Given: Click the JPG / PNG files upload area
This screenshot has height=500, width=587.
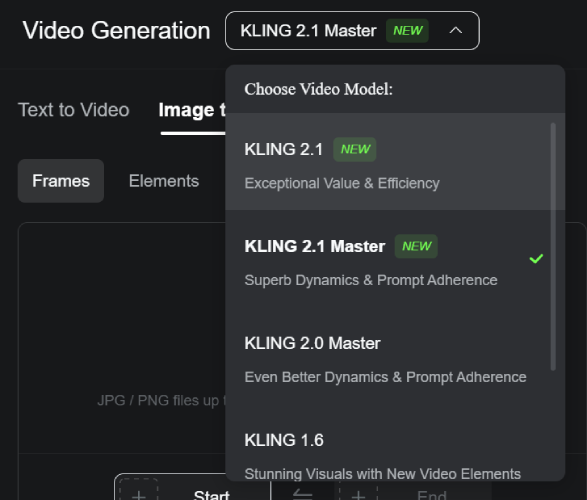Looking at the screenshot, I should coord(122,337).
